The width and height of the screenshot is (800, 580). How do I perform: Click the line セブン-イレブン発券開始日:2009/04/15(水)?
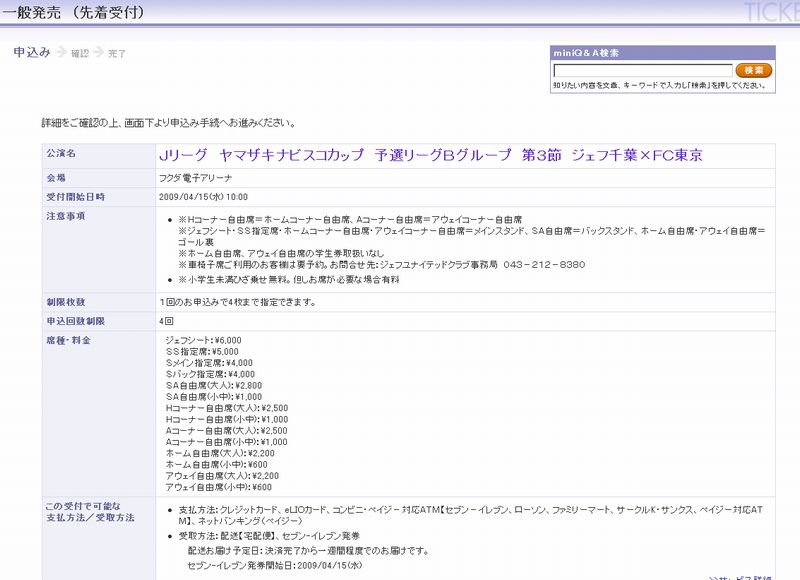(x=275, y=566)
